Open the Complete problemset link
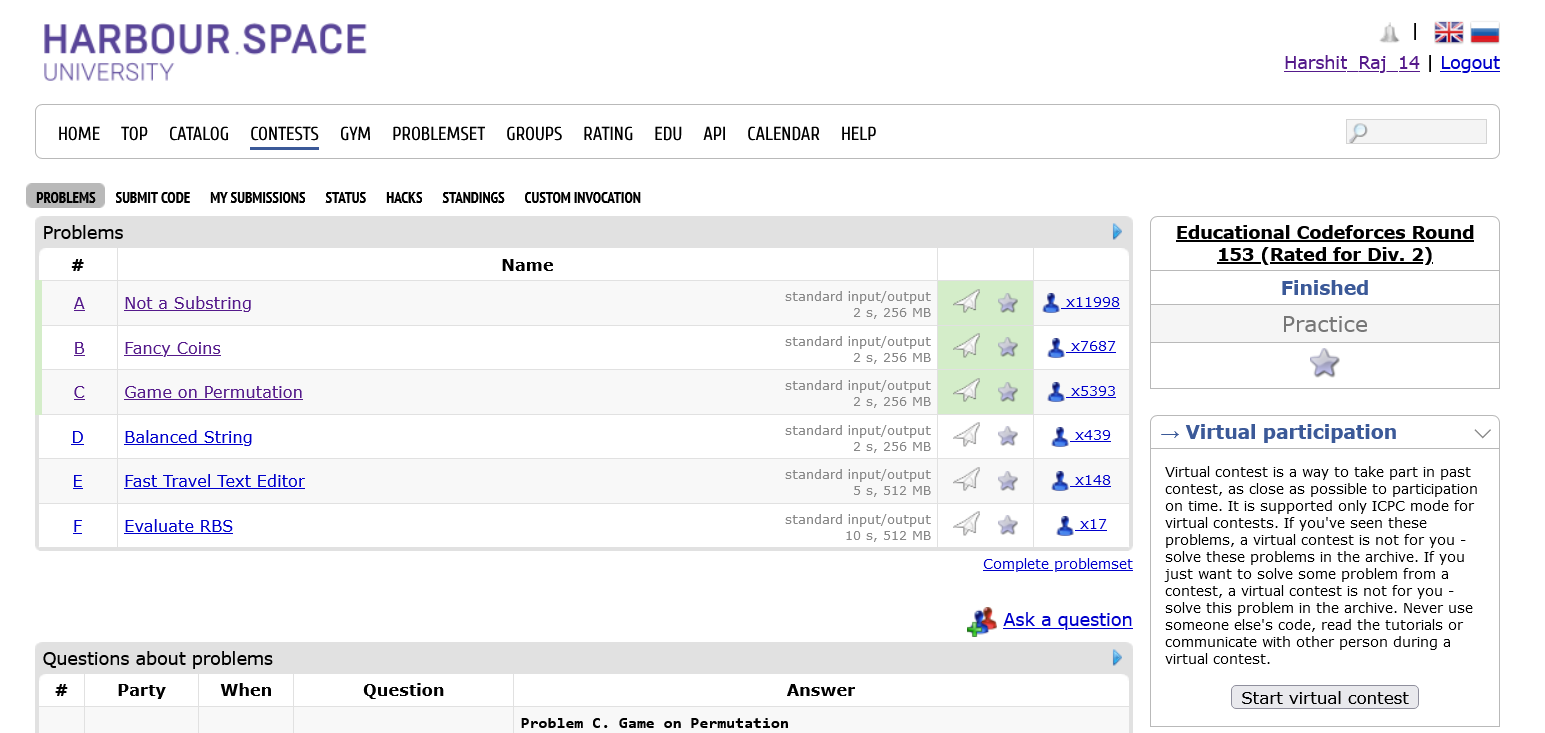This screenshot has height=733, width=1545. pos(1058,564)
